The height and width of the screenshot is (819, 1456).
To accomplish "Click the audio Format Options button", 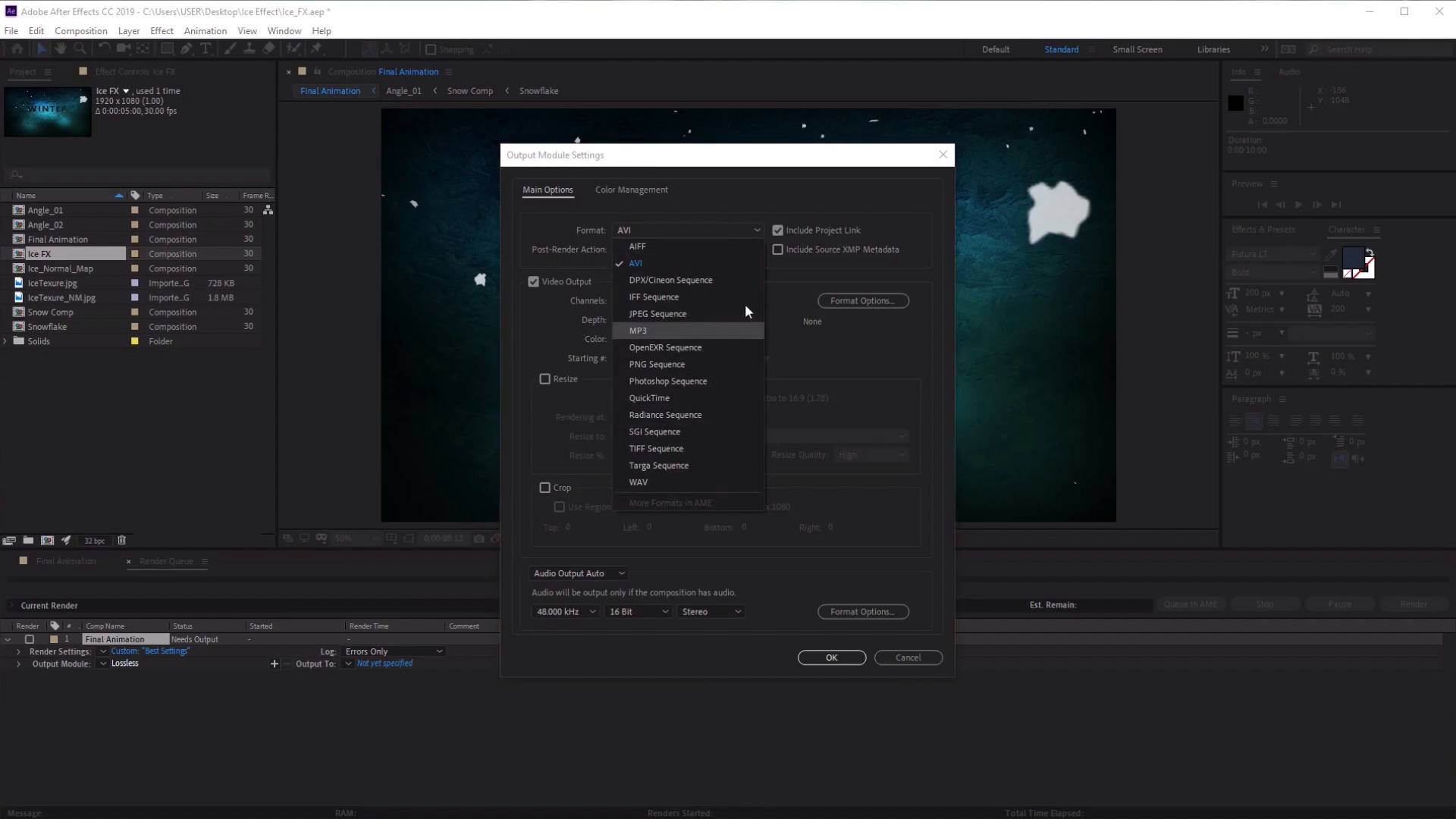I will tap(863, 611).
